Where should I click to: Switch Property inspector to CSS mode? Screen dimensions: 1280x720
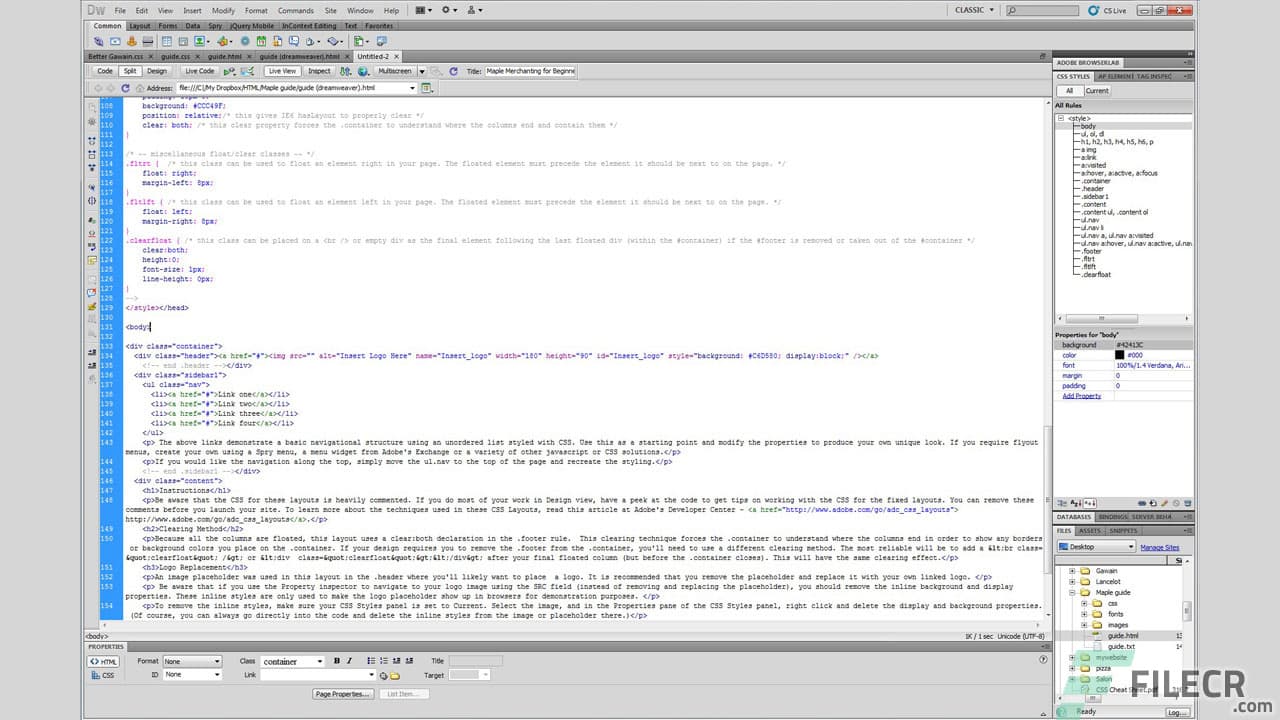pyautogui.click(x=103, y=675)
